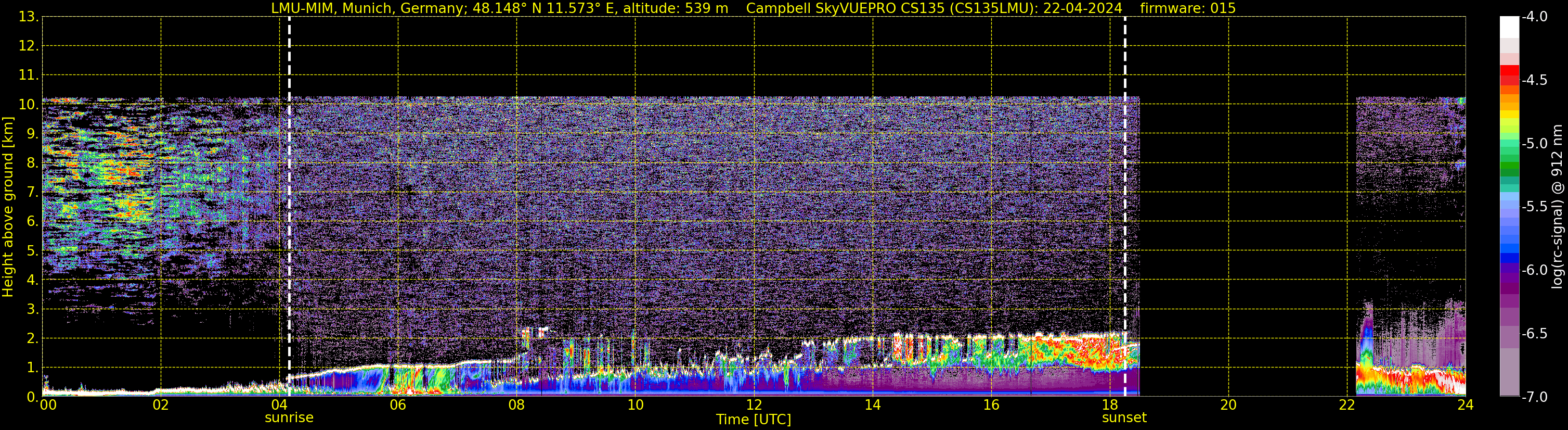Screen dimensions: 1568x430
Task: Click the time axis tick label '06'
Action: pyautogui.click(x=397, y=405)
